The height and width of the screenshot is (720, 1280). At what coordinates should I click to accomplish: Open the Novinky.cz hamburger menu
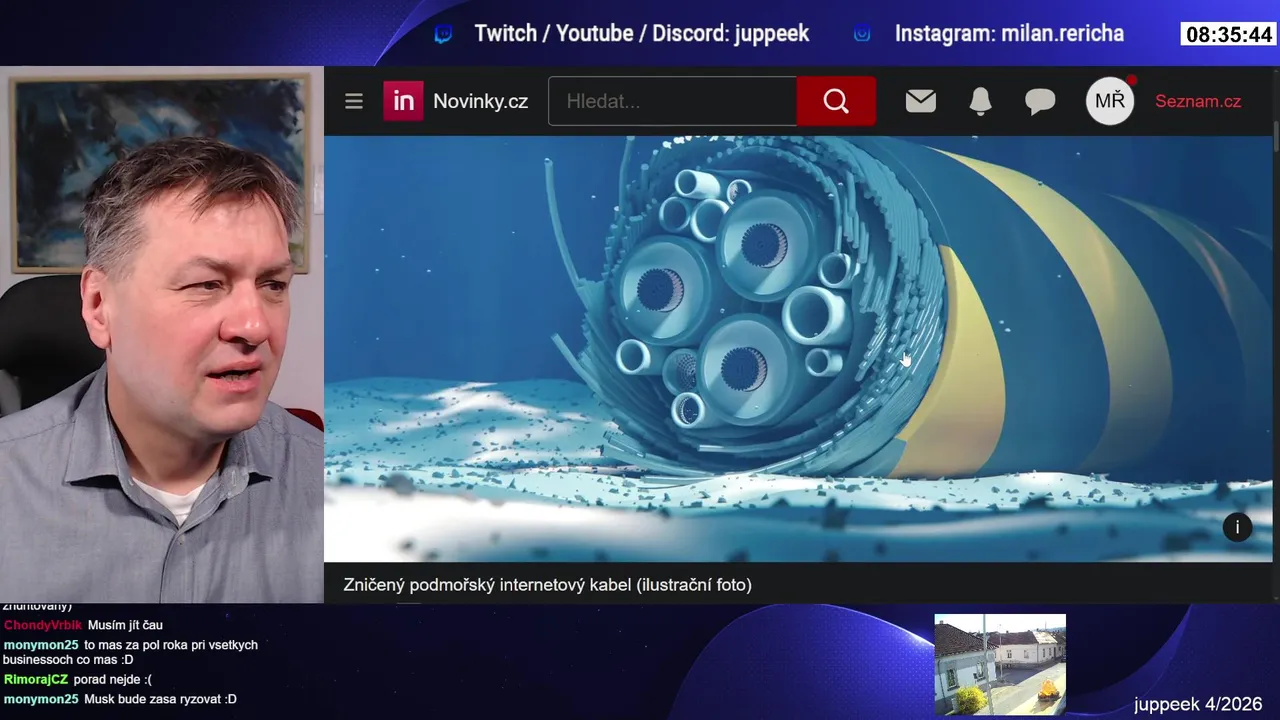click(x=354, y=101)
